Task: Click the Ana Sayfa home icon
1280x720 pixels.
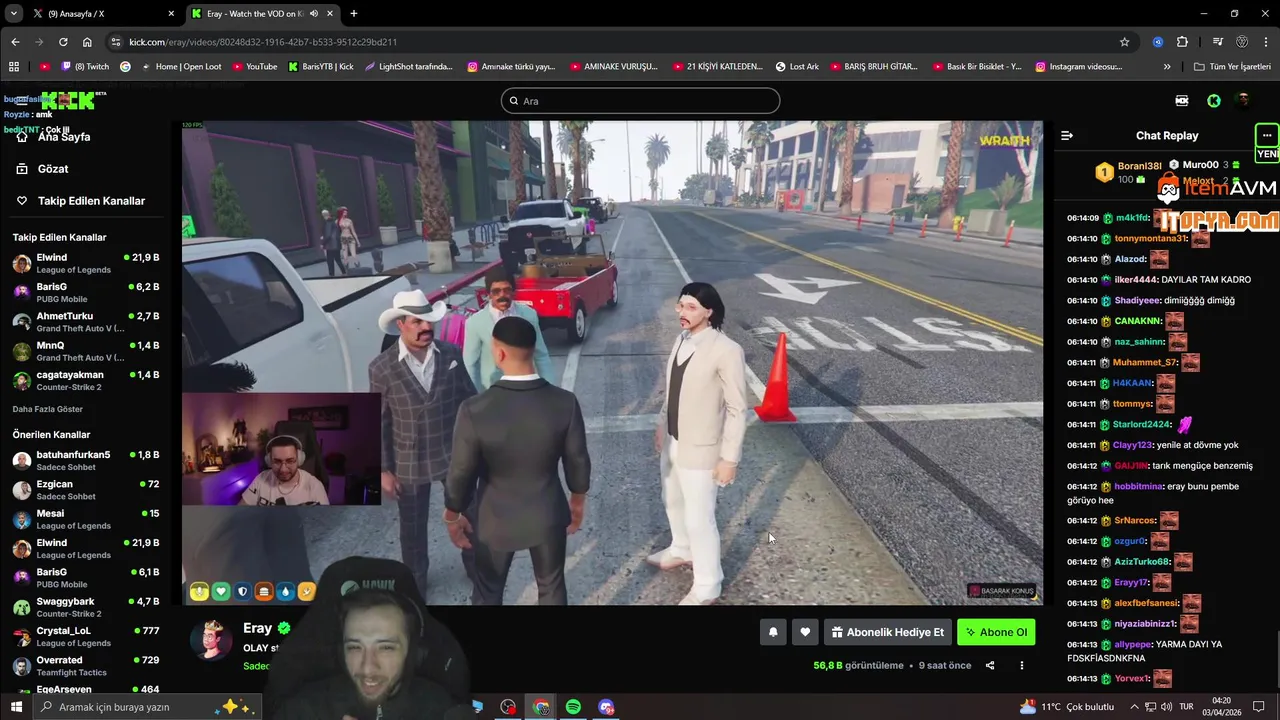Action: (22, 137)
